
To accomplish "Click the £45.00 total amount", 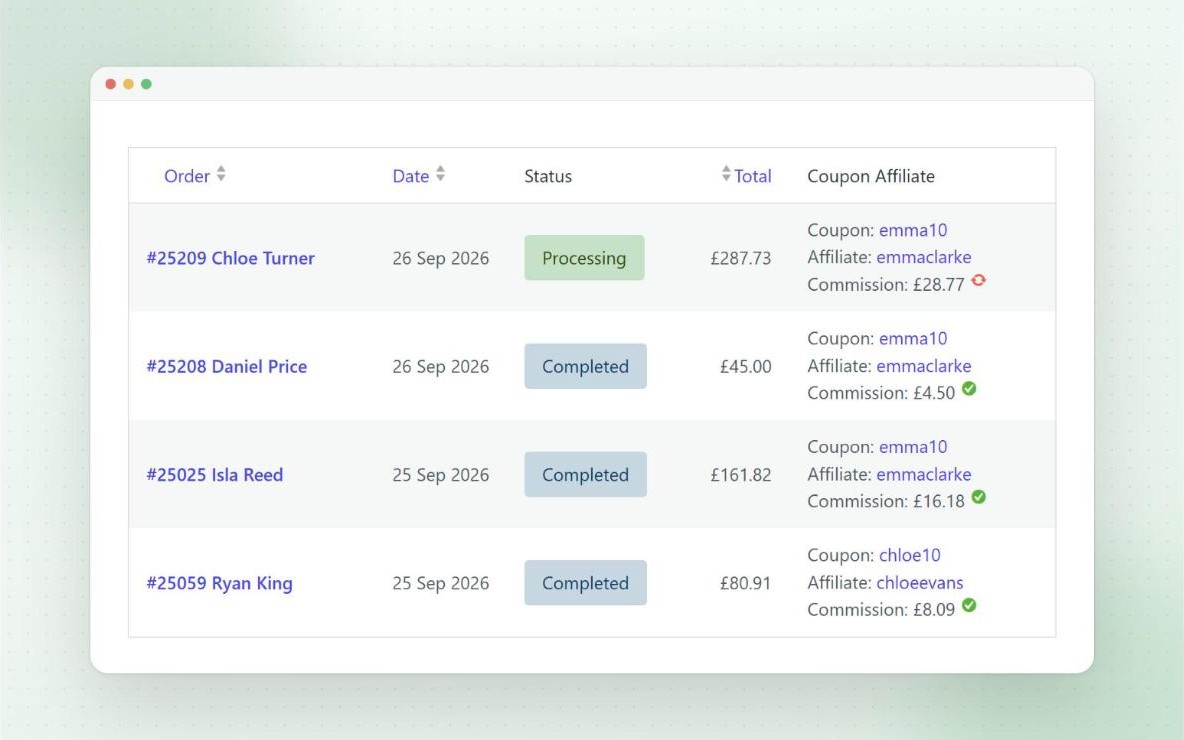I will click(x=745, y=366).
